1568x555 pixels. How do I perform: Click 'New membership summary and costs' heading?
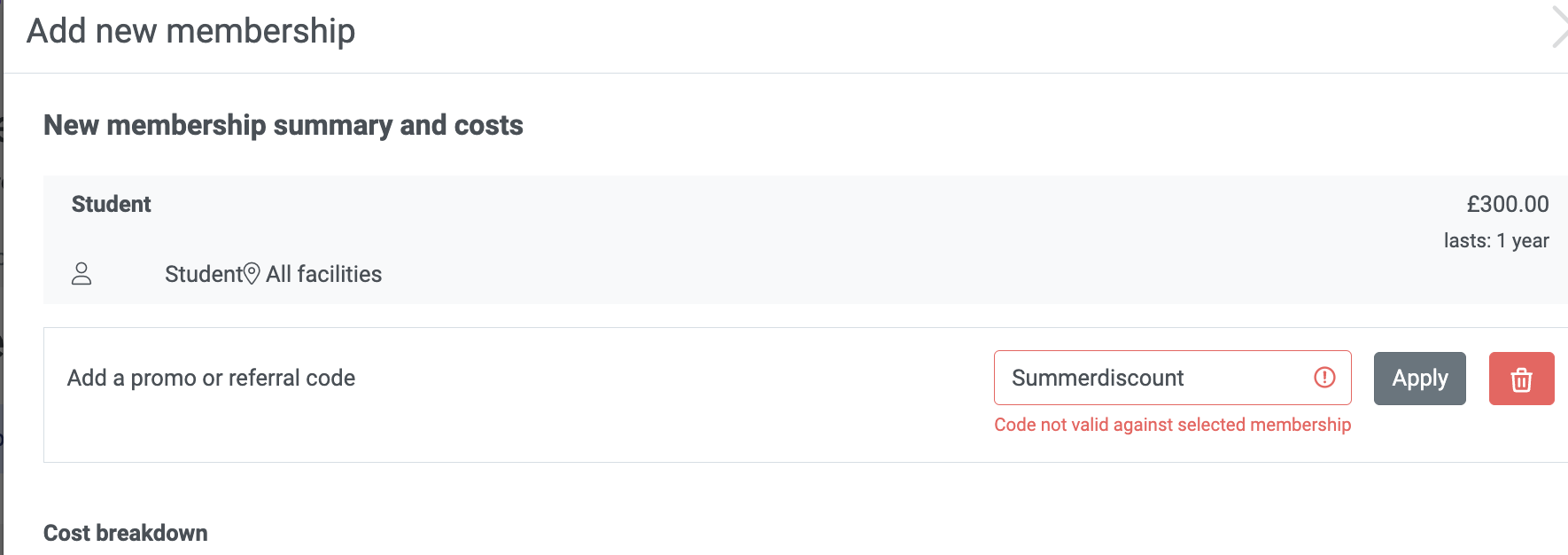[x=283, y=125]
